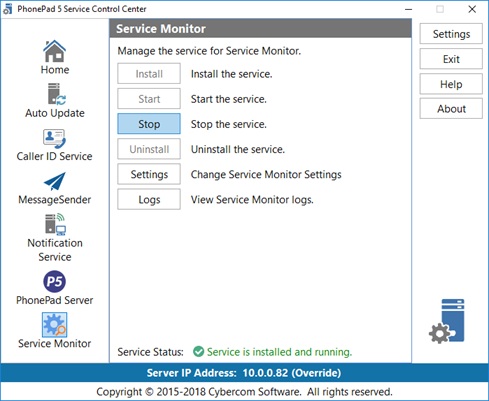
Task: Click 'Start the service.' description text
Action: [229, 99]
